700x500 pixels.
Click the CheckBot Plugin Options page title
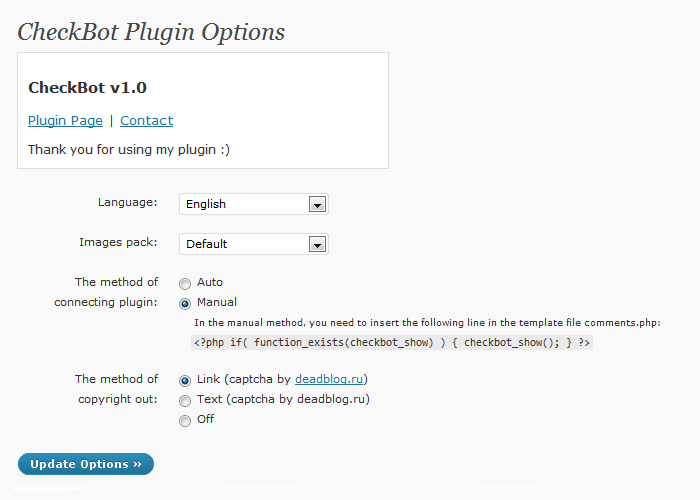151,32
